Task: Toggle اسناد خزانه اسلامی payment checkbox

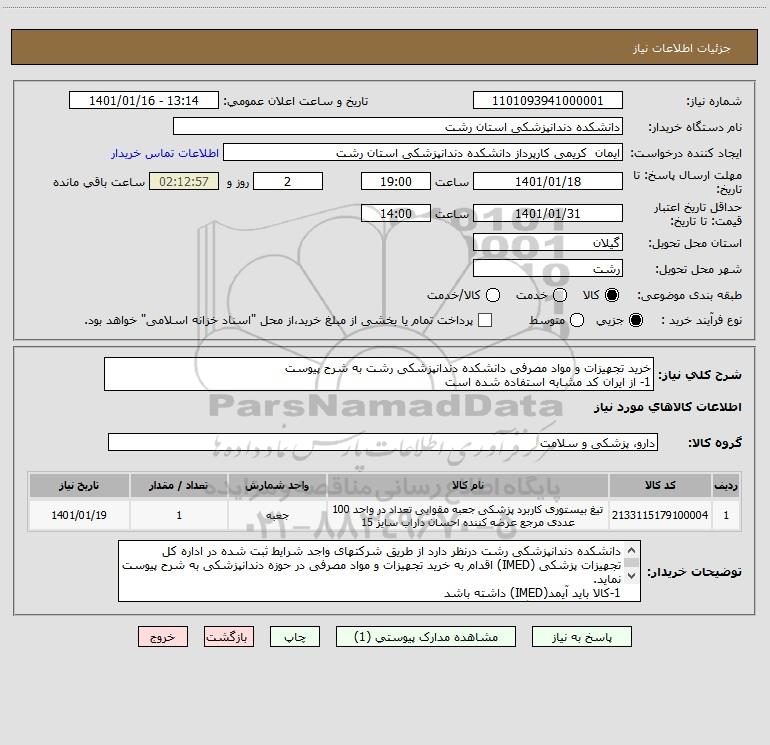Action: (x=485, y=320)
